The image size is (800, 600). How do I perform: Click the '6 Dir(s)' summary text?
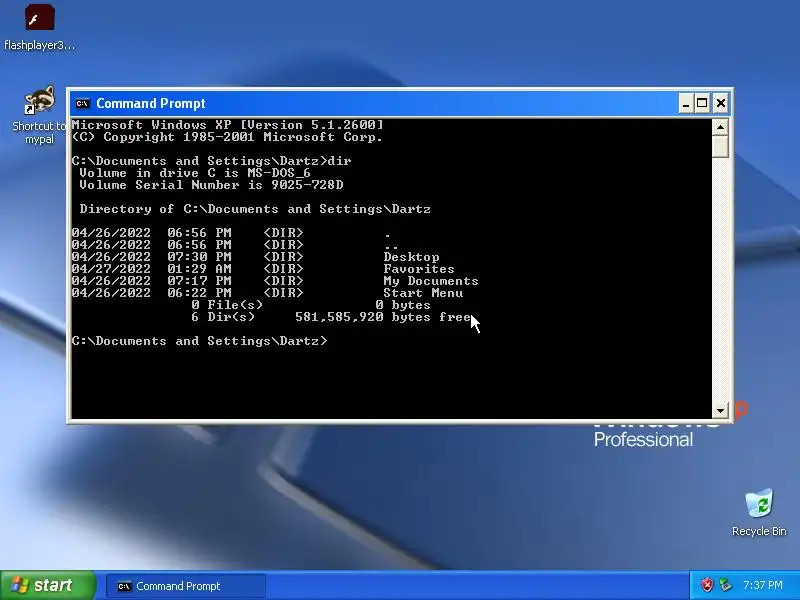coord(223,317)
